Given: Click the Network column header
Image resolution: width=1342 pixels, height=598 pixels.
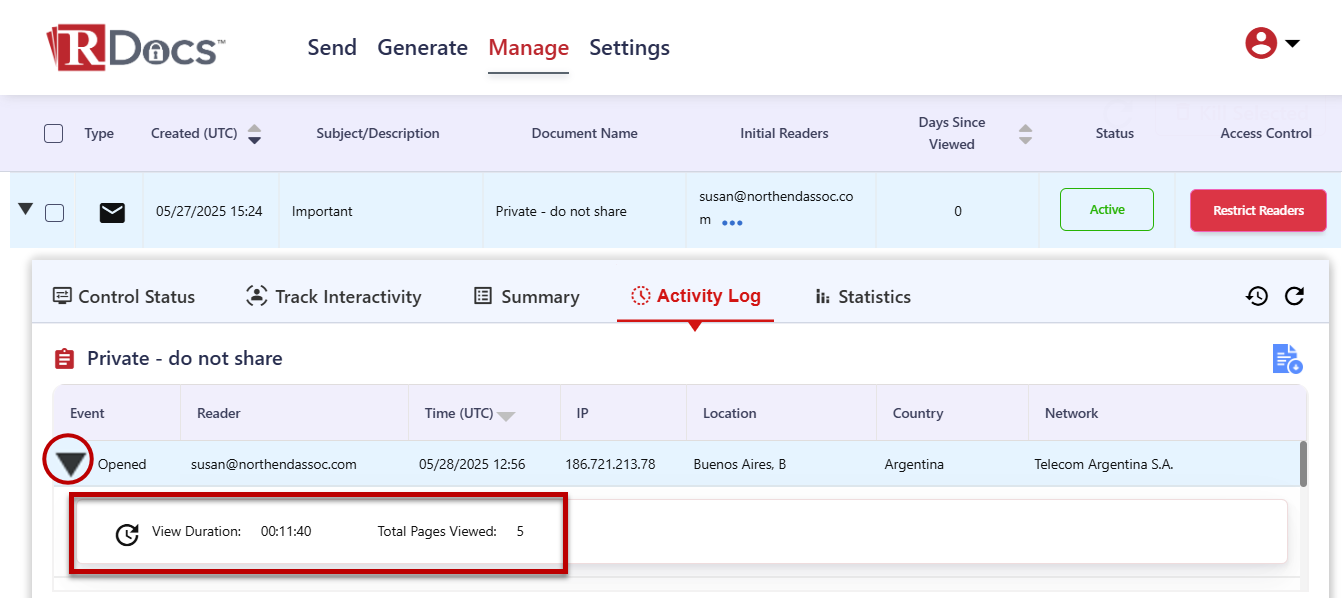Looking at the screenshot, I should [x=1072, y=413].
